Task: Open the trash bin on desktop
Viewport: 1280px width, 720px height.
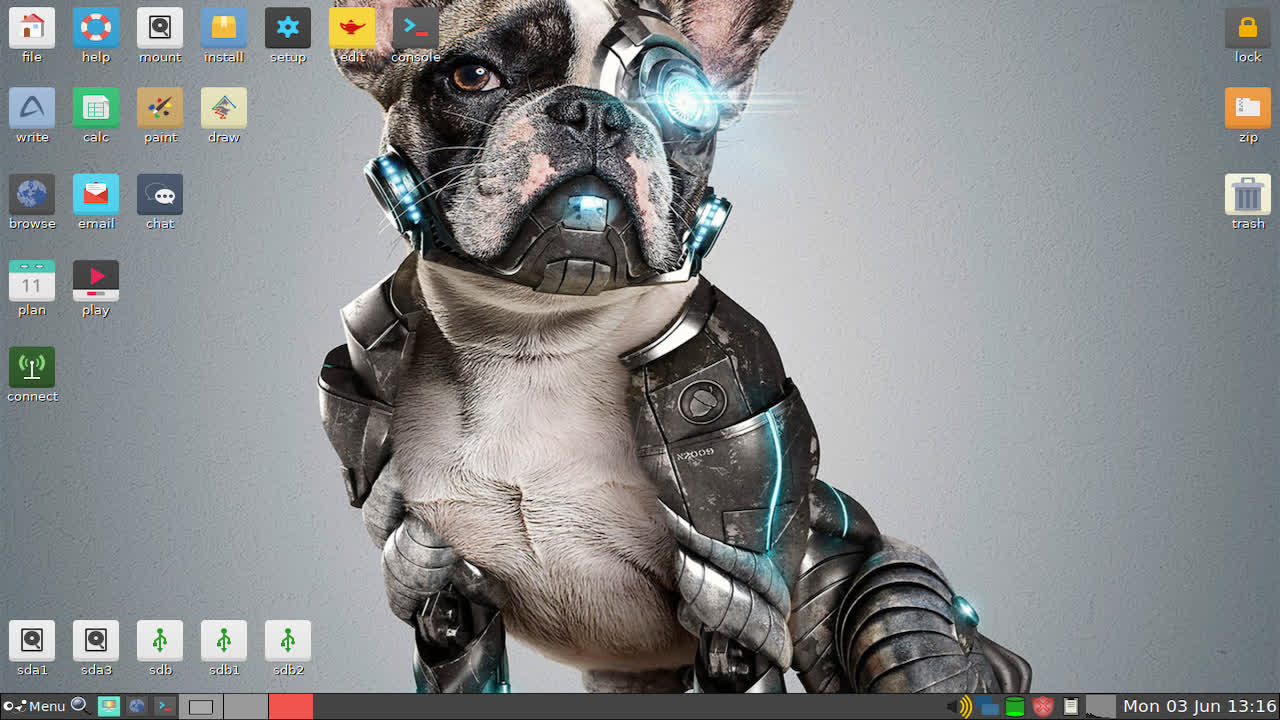Action: tap(1248, 195)
